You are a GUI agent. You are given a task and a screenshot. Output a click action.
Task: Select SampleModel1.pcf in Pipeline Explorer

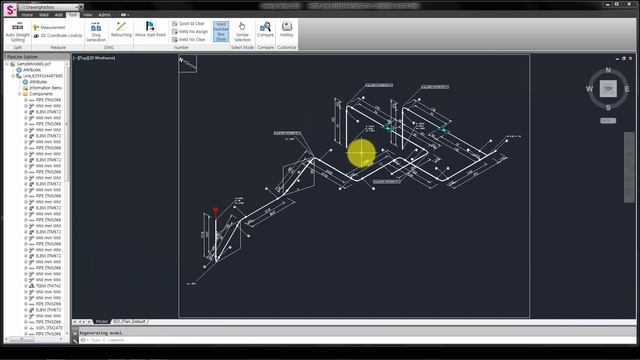click(34, 64)
